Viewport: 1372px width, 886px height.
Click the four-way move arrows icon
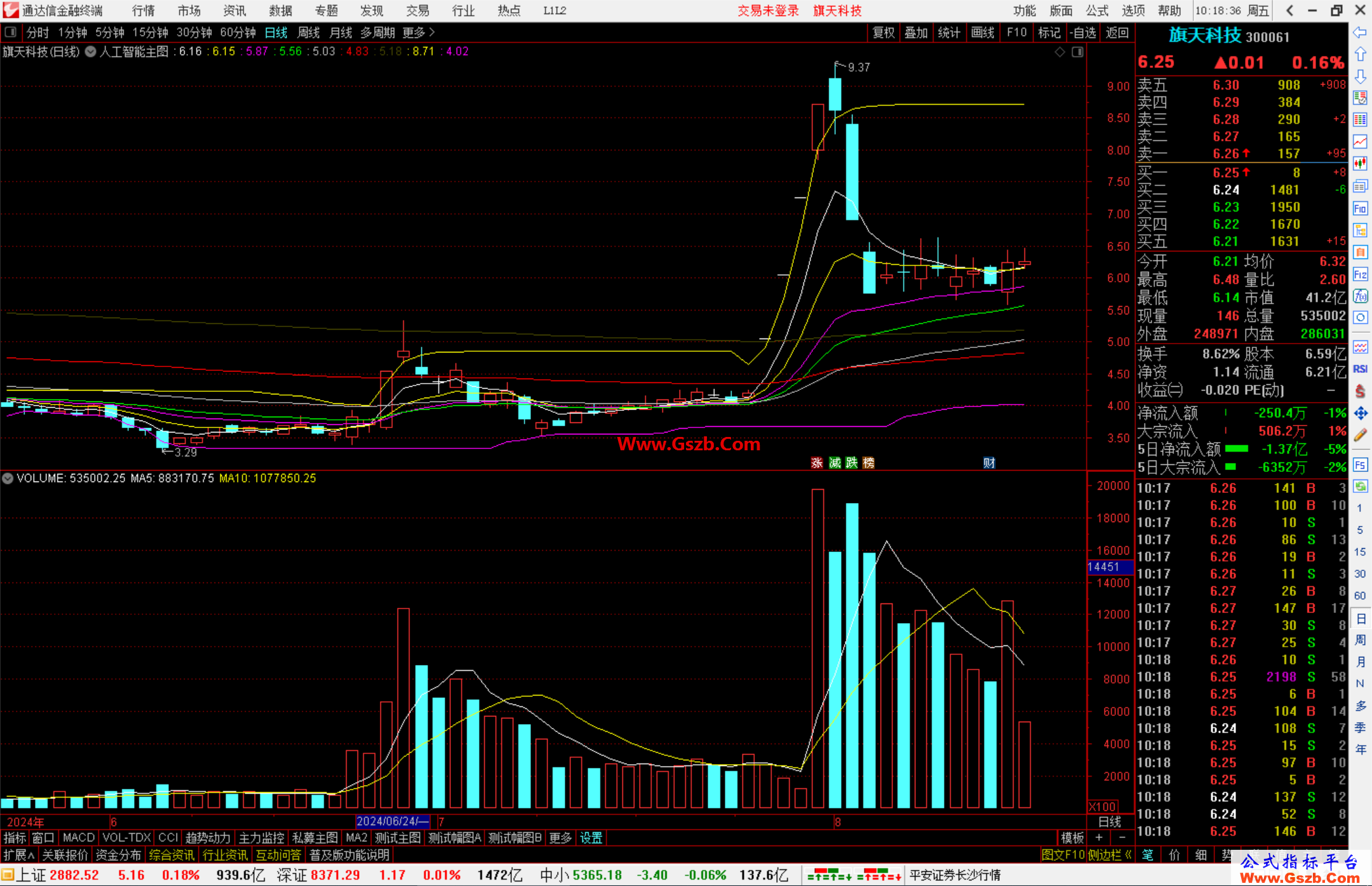[1360, 413]
